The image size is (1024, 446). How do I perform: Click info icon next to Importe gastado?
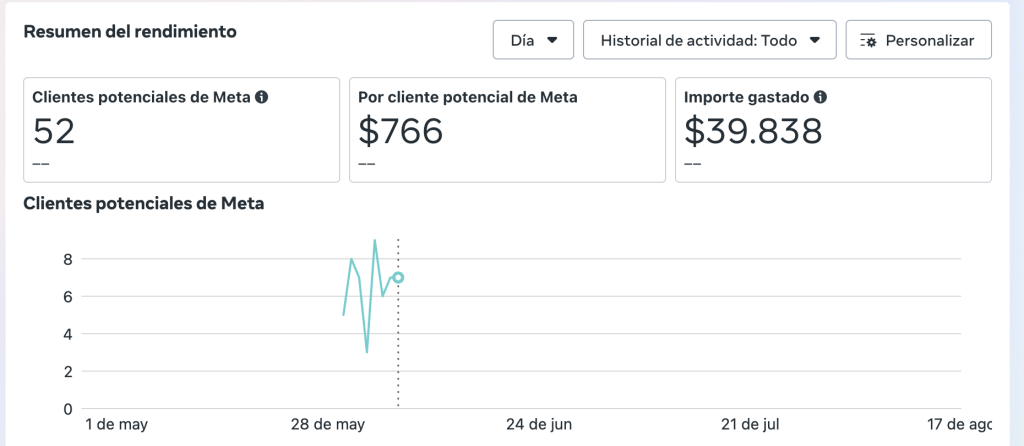(x=820, y=97)
